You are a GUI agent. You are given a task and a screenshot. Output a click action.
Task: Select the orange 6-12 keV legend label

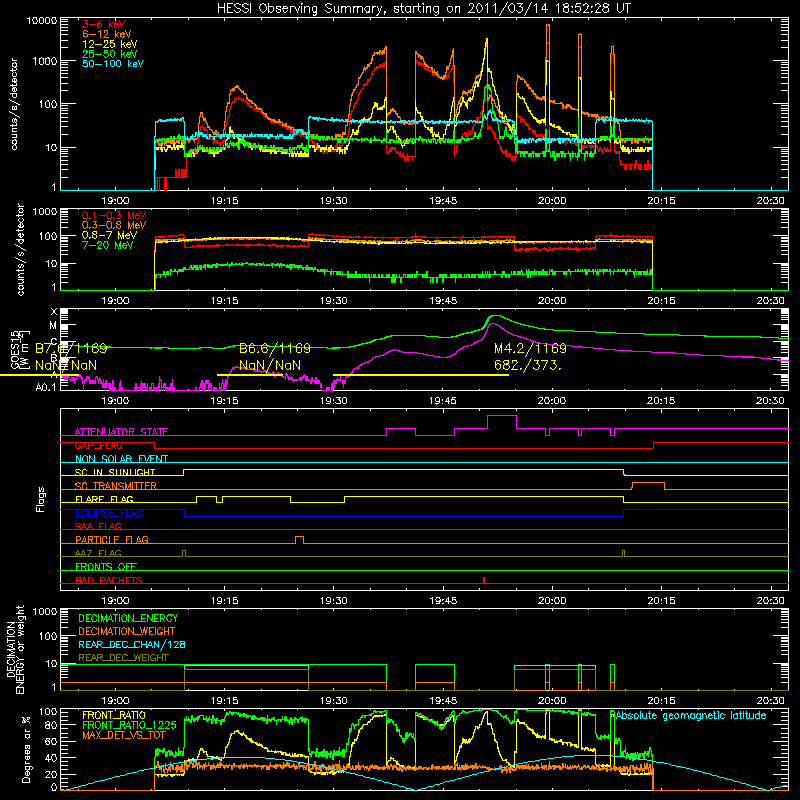107,34
